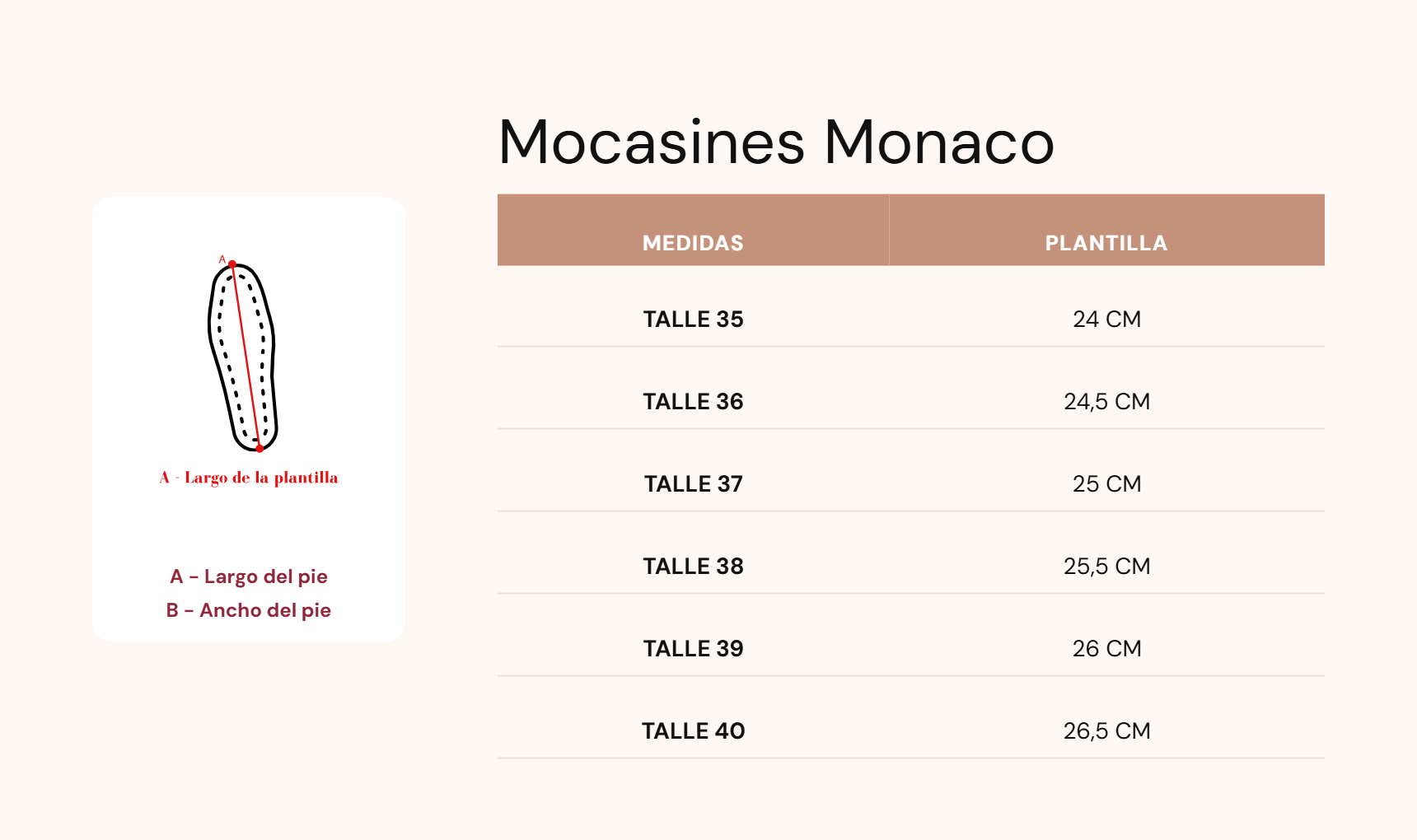Click the 'A - Largo de la plantilla' caption

coord(249,478)
